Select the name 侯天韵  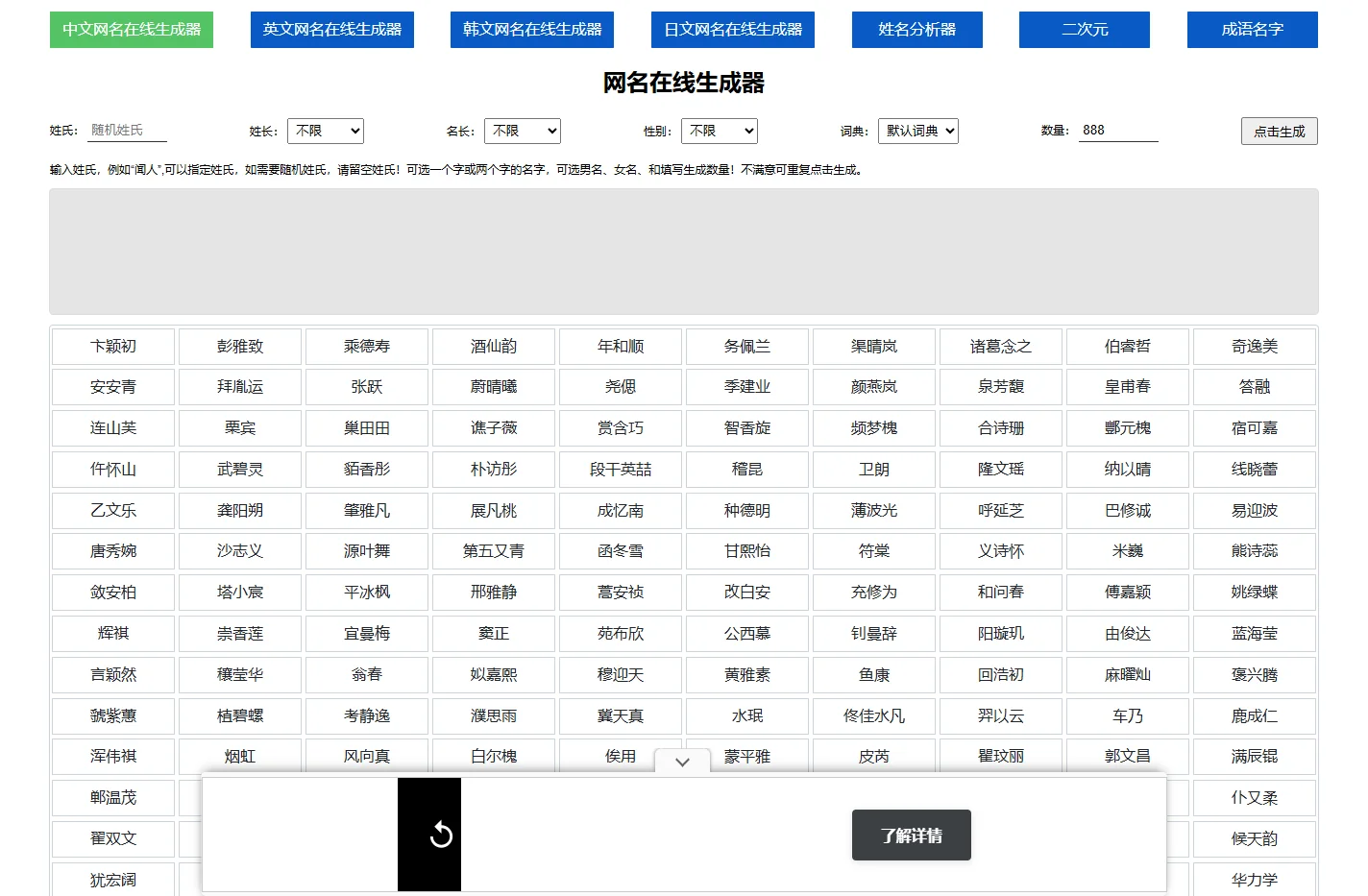(1255, 839)
